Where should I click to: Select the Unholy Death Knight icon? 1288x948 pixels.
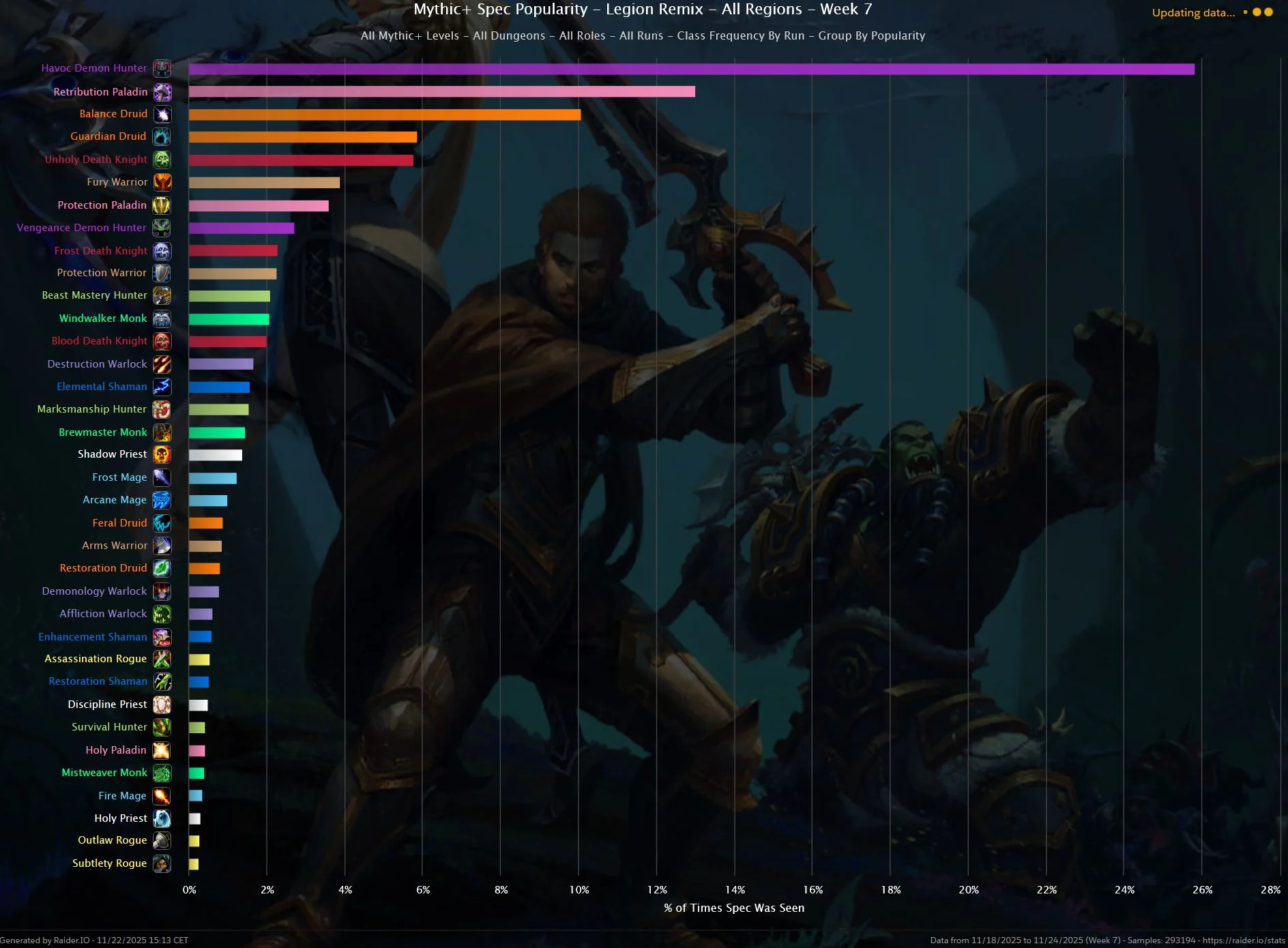click(162, 160)
